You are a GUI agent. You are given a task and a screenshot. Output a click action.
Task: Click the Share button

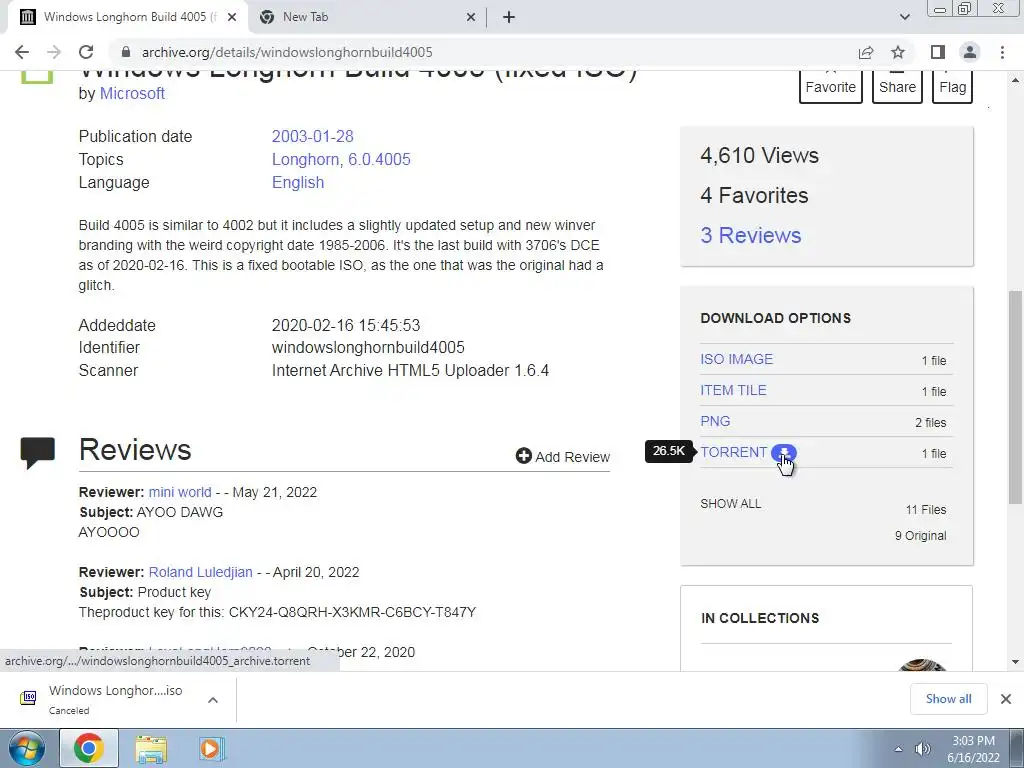(897, 87)
